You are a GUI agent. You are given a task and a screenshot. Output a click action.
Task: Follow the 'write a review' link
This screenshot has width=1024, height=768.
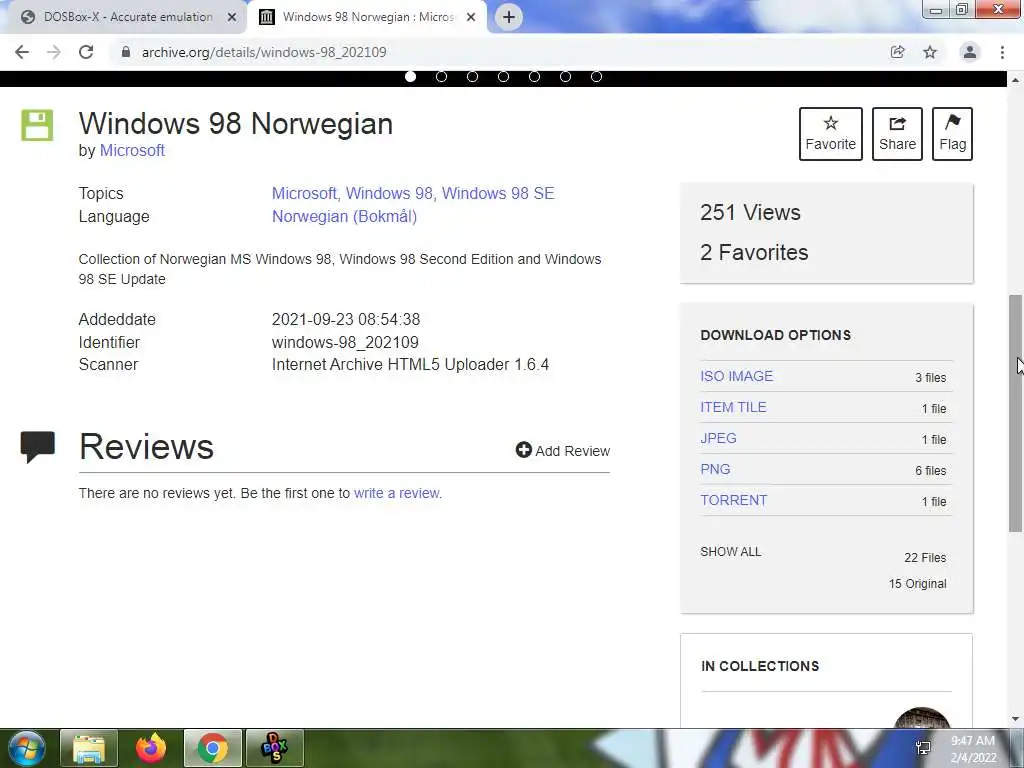point(398,493)
